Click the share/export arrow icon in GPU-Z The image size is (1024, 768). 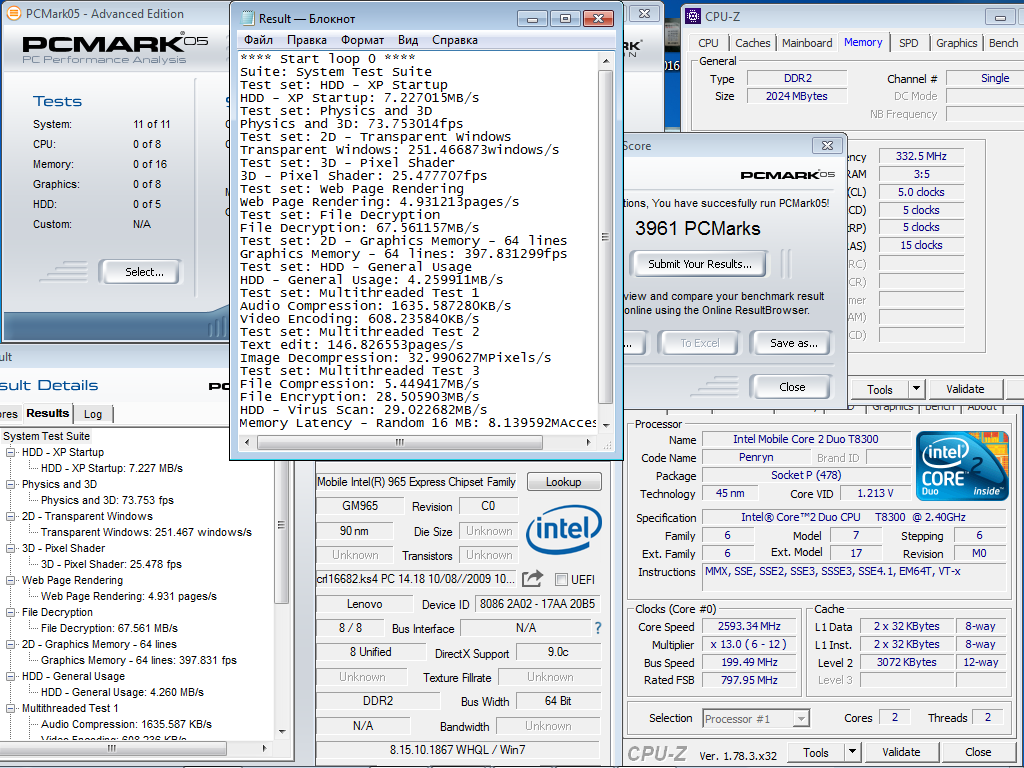pyautogui.click(x=532, y=578)
